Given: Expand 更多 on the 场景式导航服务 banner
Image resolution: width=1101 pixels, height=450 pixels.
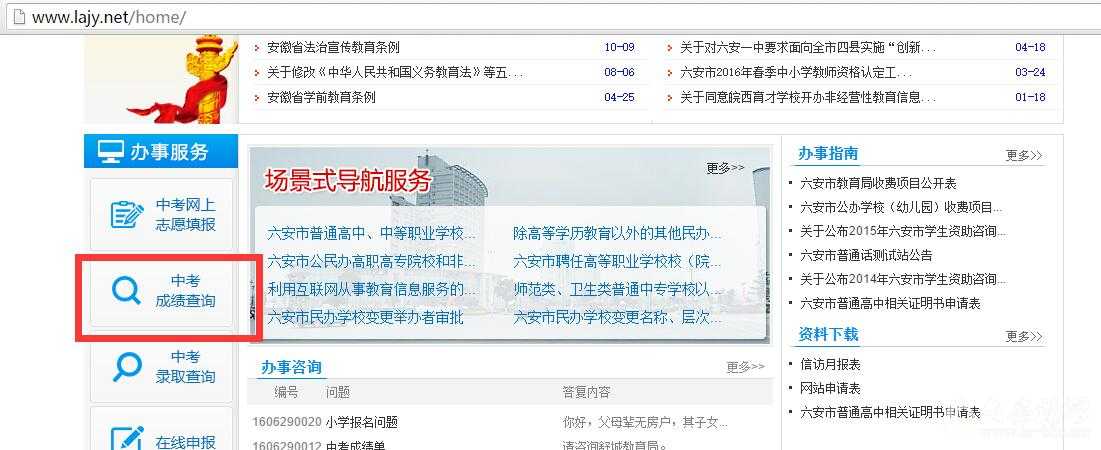Looking at the screenshot, I should click(x=725, y=168).
